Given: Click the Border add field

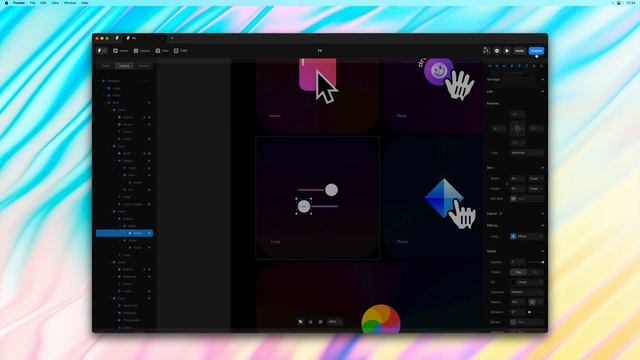Looking at the screenshot, I should pos(527,322).
